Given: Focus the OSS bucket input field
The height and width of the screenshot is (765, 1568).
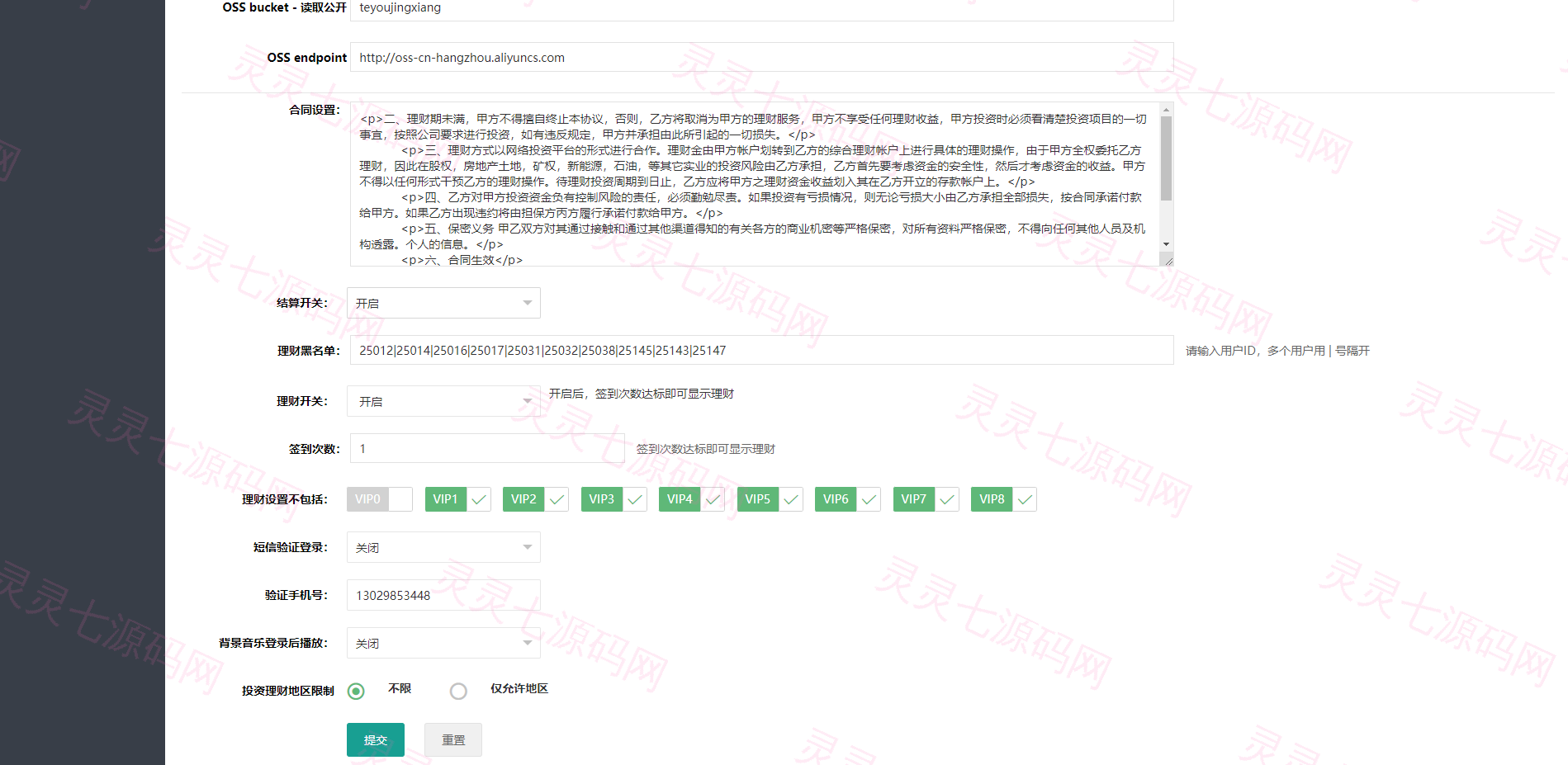Looking at the screenshot, I should pyautogui.click(x=762, y=8).
